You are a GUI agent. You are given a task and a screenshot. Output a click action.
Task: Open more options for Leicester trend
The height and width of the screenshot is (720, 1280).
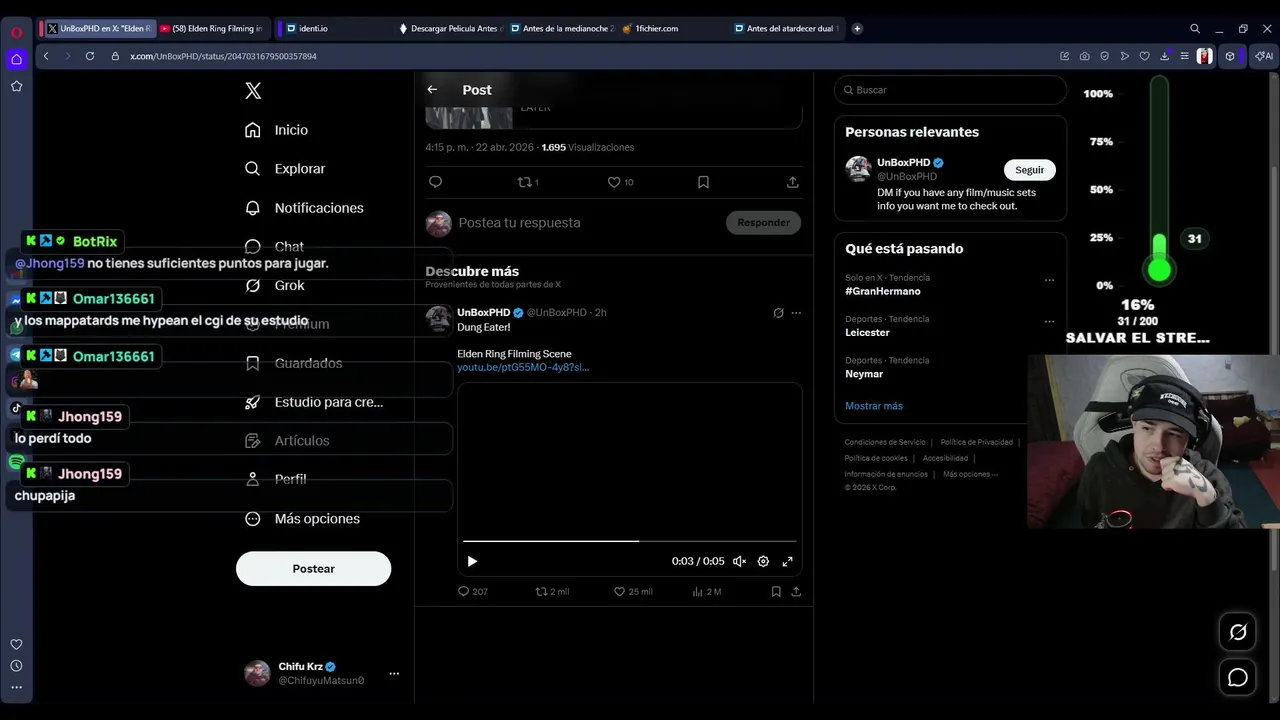tap(1049, 322)
